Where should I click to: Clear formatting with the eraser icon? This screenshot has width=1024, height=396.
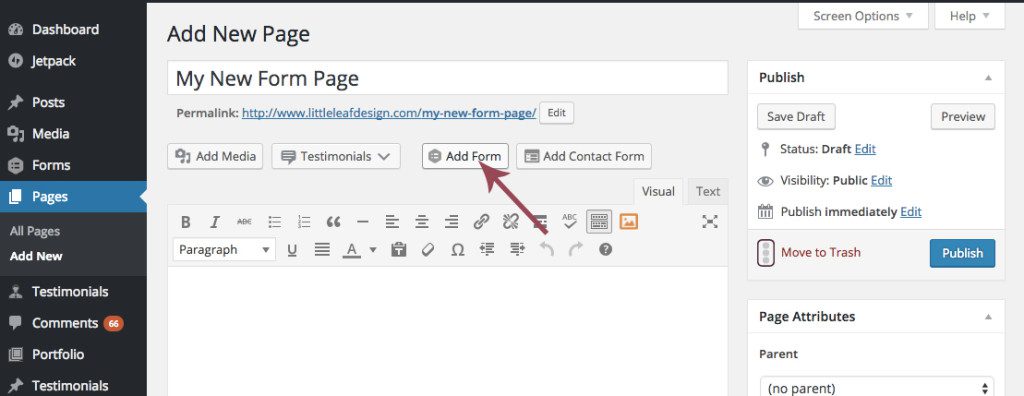(x=428, y=250)
